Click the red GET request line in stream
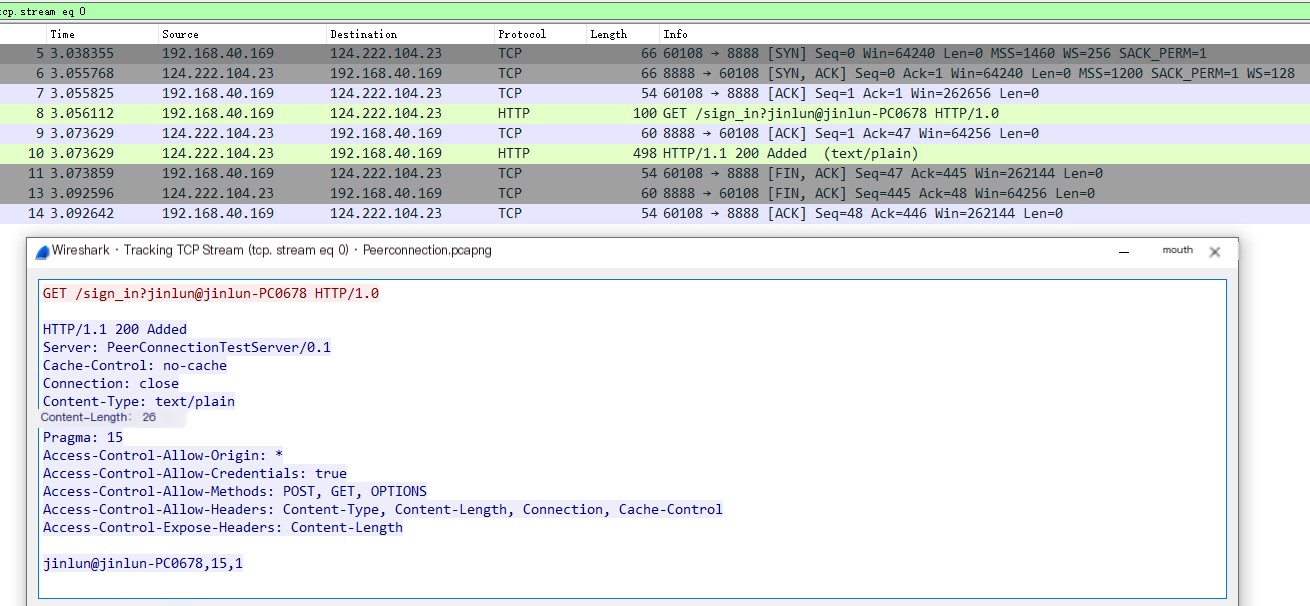This screenshot has height=606, width=1310. click(x=211, y=293)
